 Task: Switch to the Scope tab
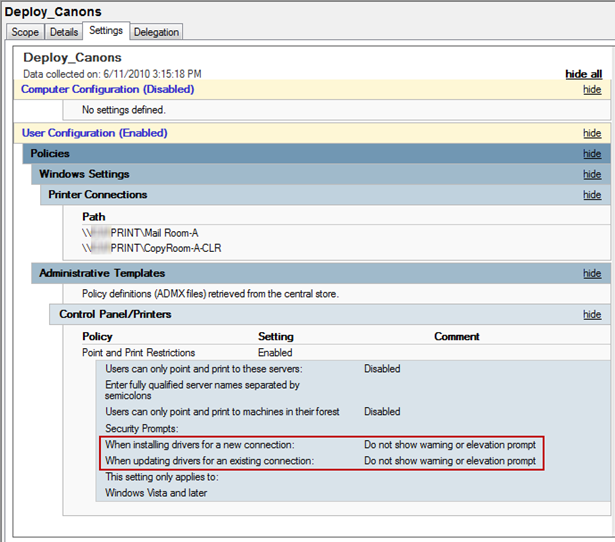click(x=25, y=32)
